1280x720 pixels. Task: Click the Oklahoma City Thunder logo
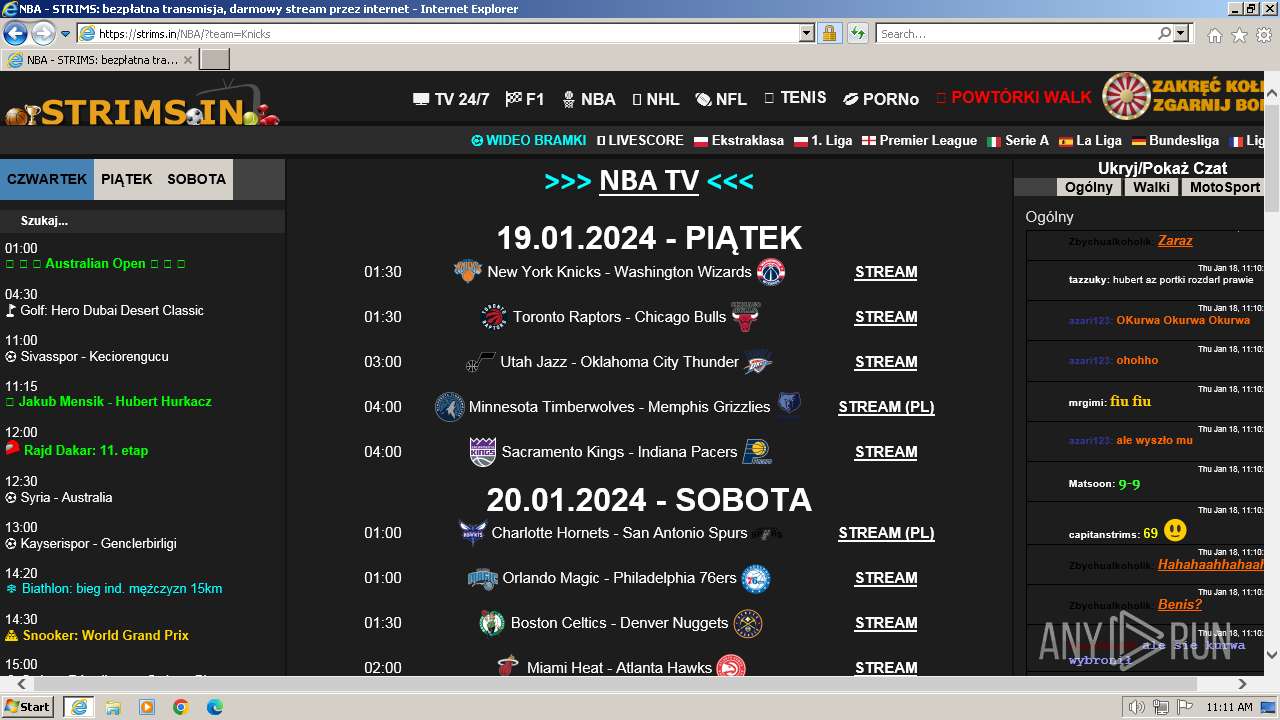(x=758, y=362)
